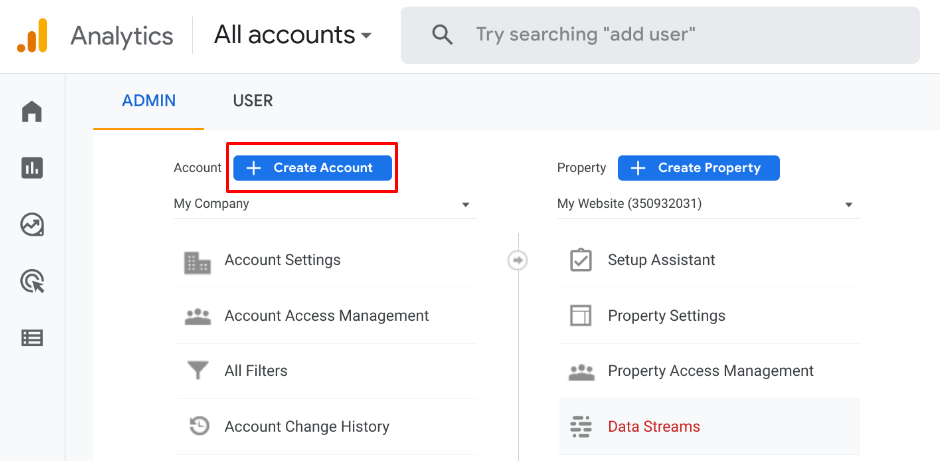Open the My Company account dropdown
The width and height of the screenshot is (940, 461).
click(324, 204)
